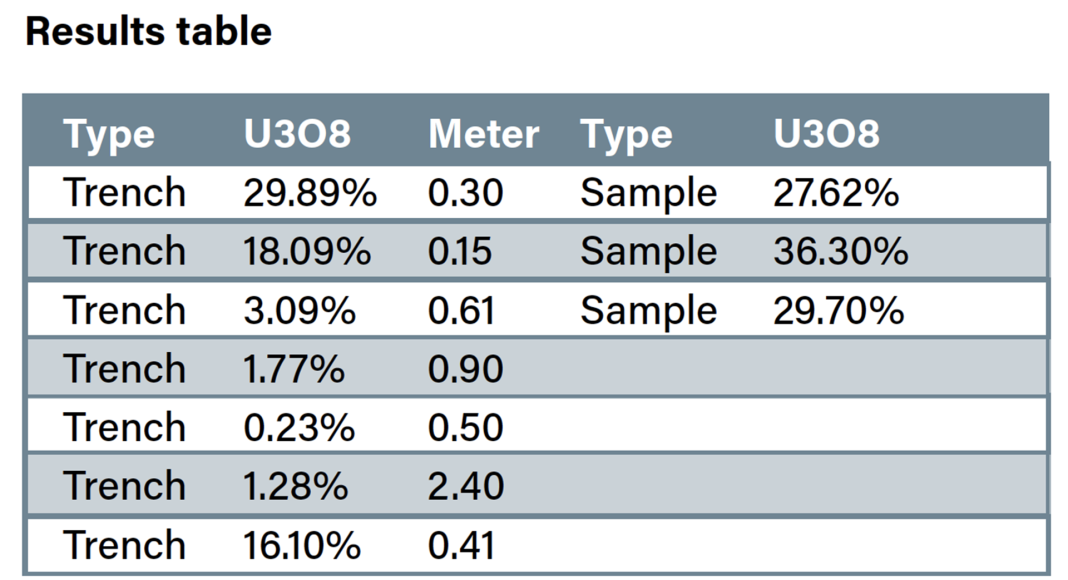Click the 29.89% trench value cell
The height and width of the screenshot is (580, 1068).
point(309,193)
